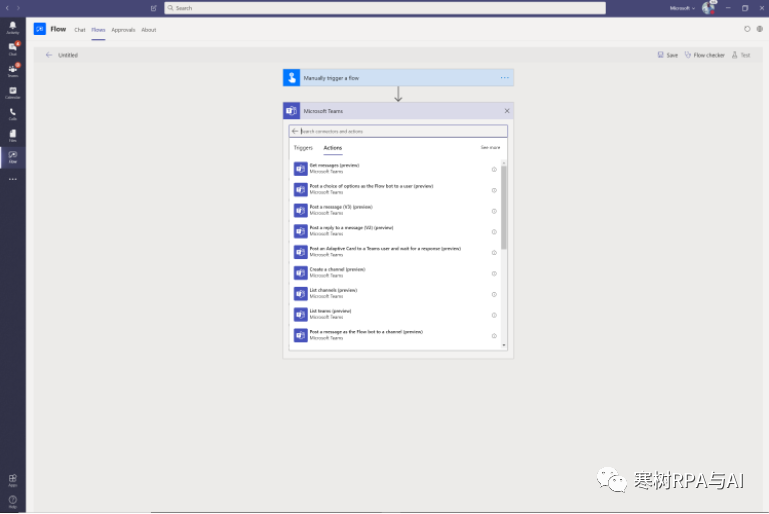Open Teams in the left sidebar
Viewport: 769px width, 514px height.
[x=13, y=71]
